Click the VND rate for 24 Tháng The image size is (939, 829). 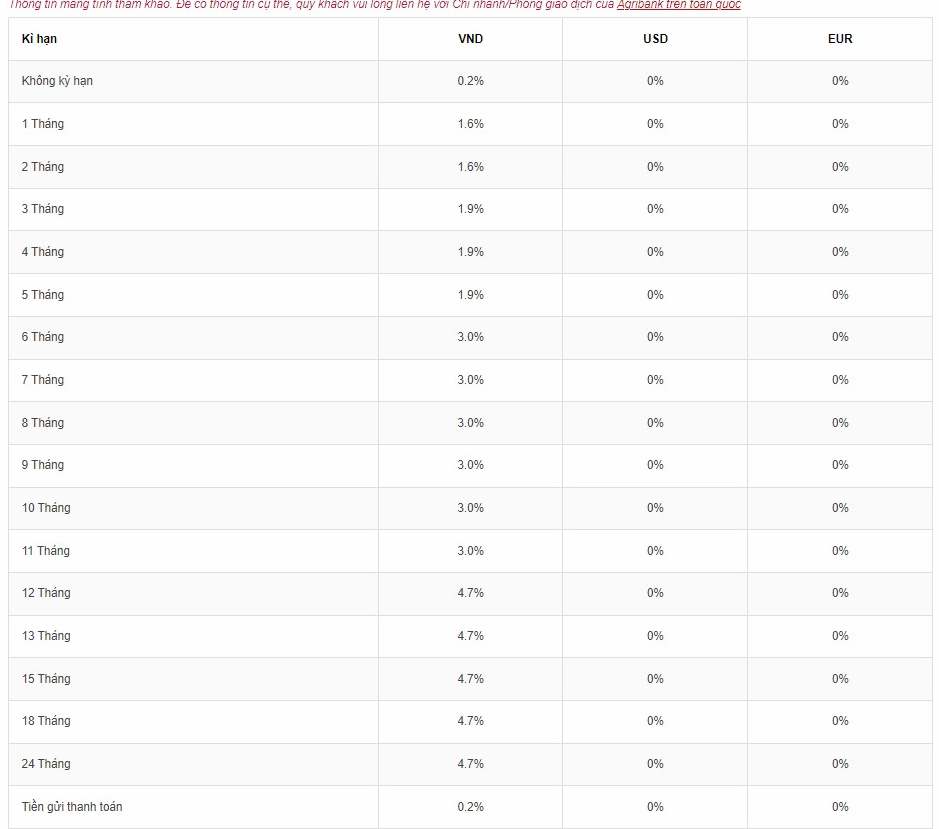470,764
